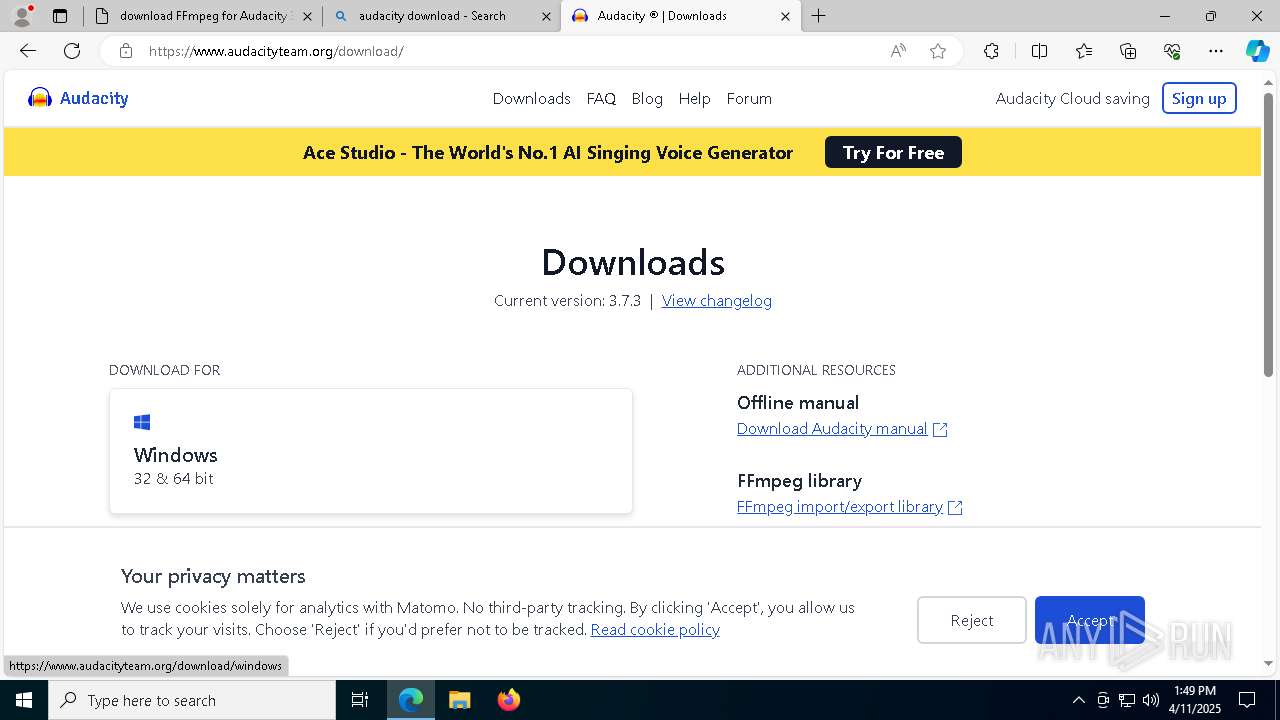
Task: Open Blog in site navigation
Action: (x=647, y=98)
